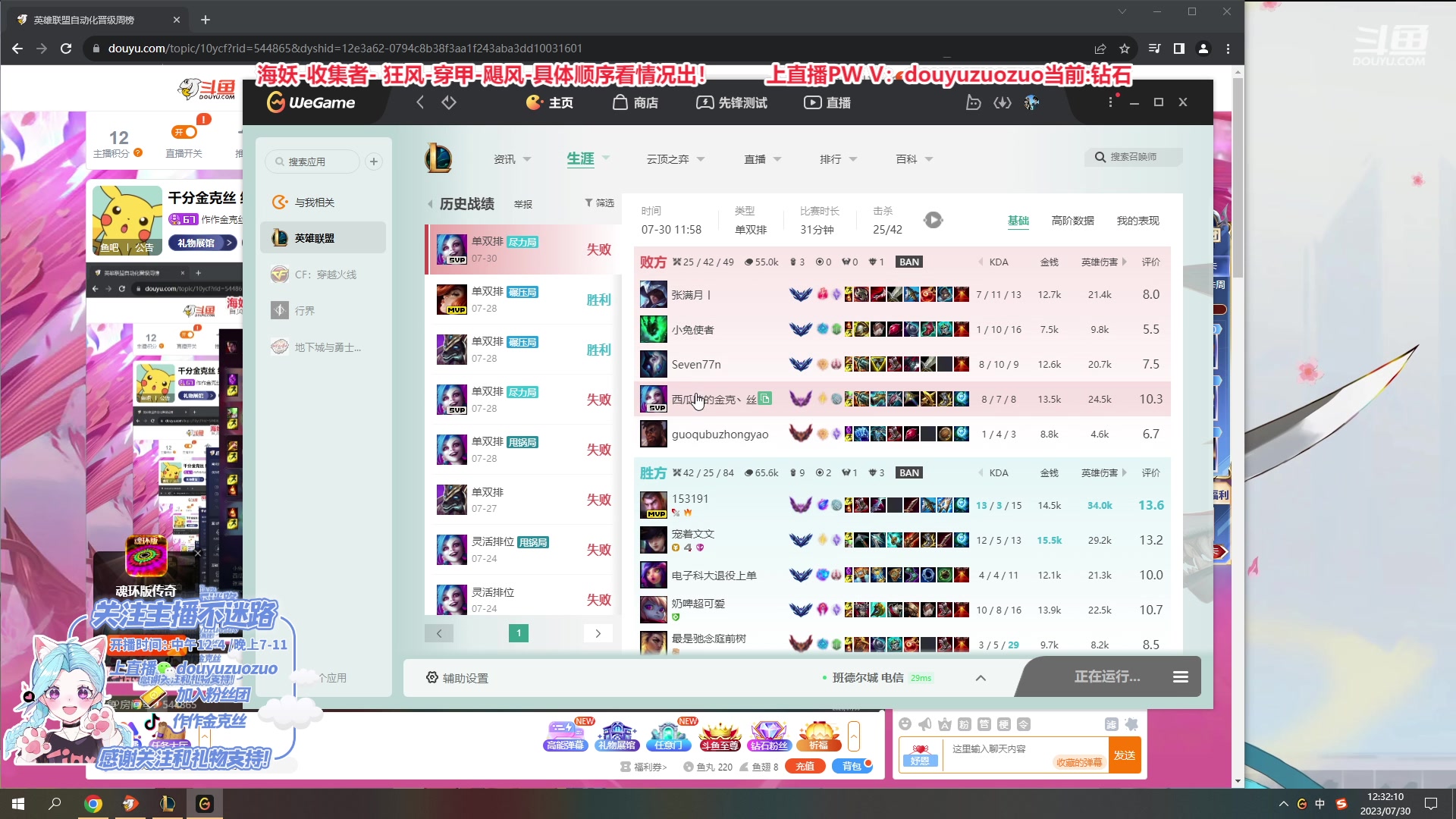1456x819 pixels.
Task: Open player Seven77n profile
Action: tap(696, 364)
